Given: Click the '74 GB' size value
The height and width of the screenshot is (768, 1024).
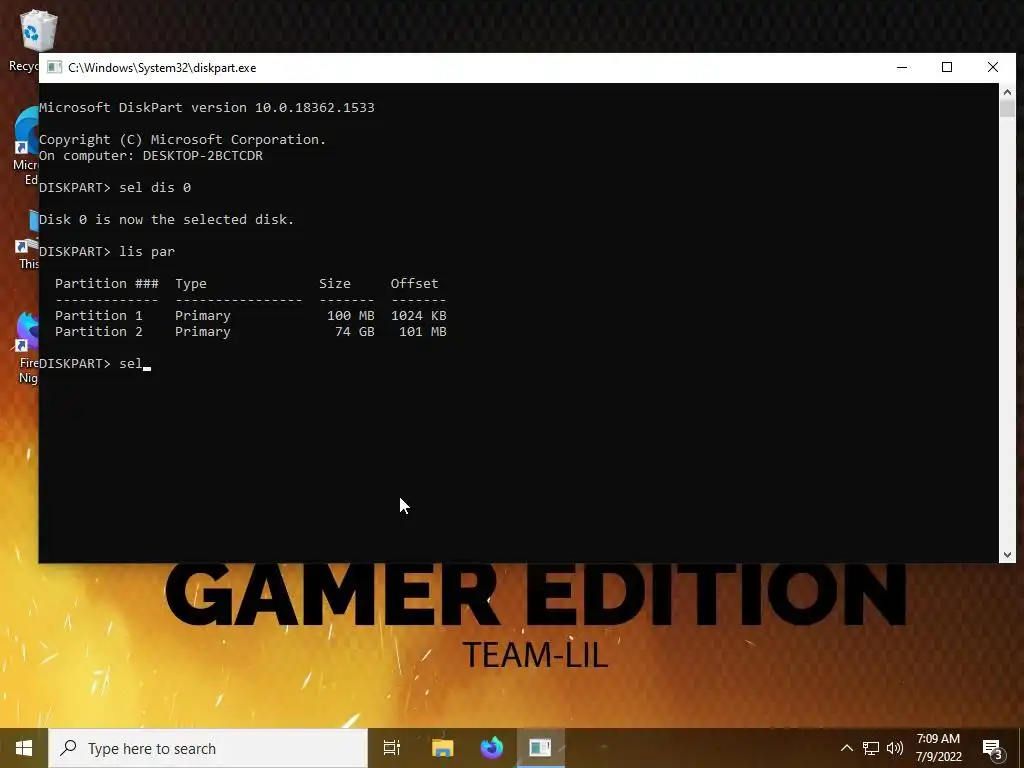Looking at the screenshot, I should (x=355, y=332).
